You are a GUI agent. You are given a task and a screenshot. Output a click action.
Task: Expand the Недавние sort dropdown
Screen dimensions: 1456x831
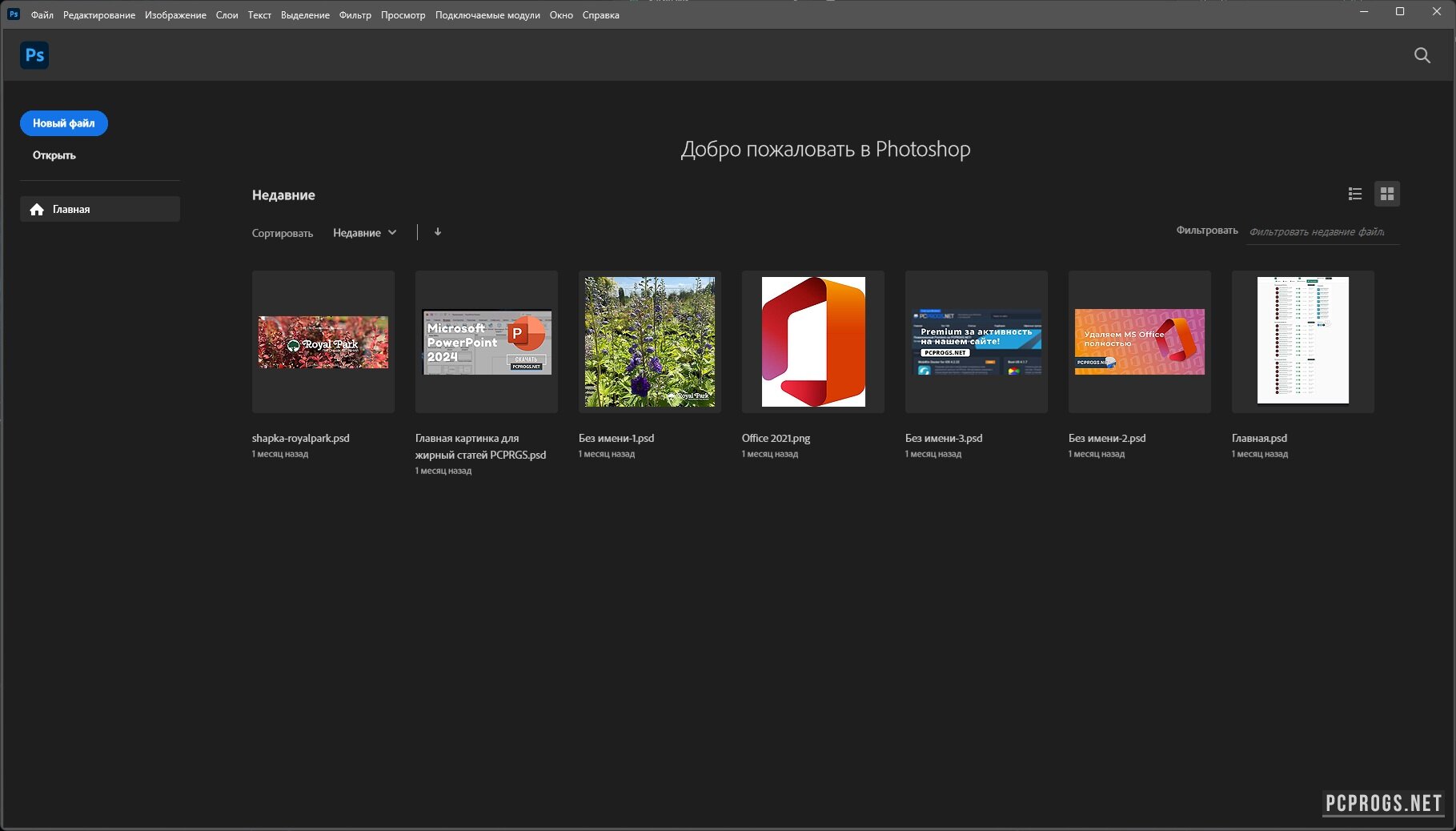pos(364,233)
